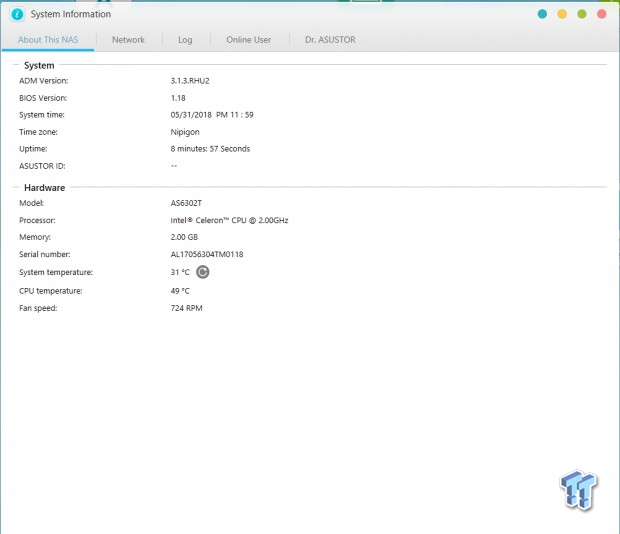Viewport: 620px width, 534px height.
Task: Open the Dr. ASUSTOR tab
Action: (330, 40)
